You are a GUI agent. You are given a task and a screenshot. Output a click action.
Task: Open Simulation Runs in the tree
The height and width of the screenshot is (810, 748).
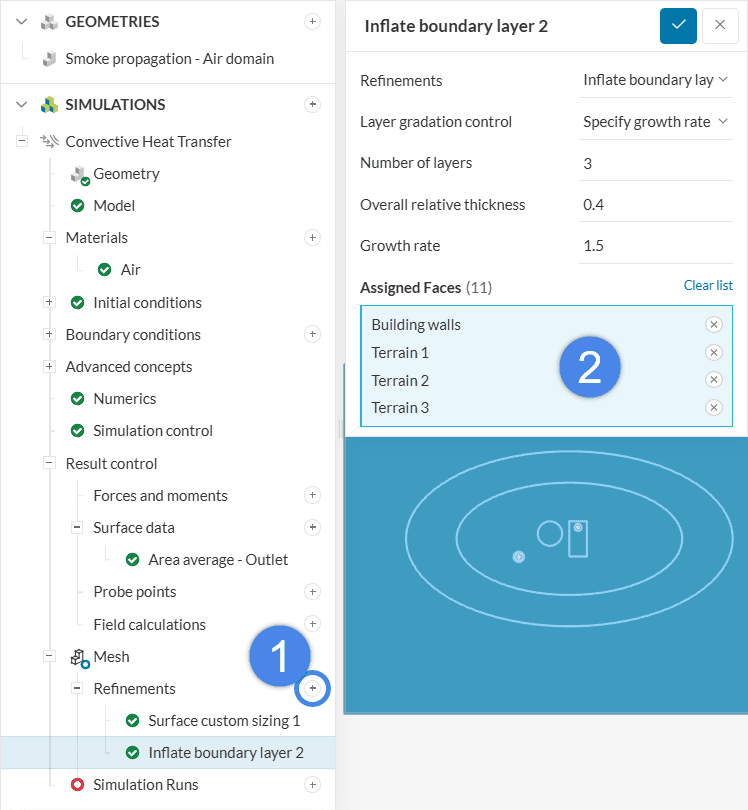[145, 785]
